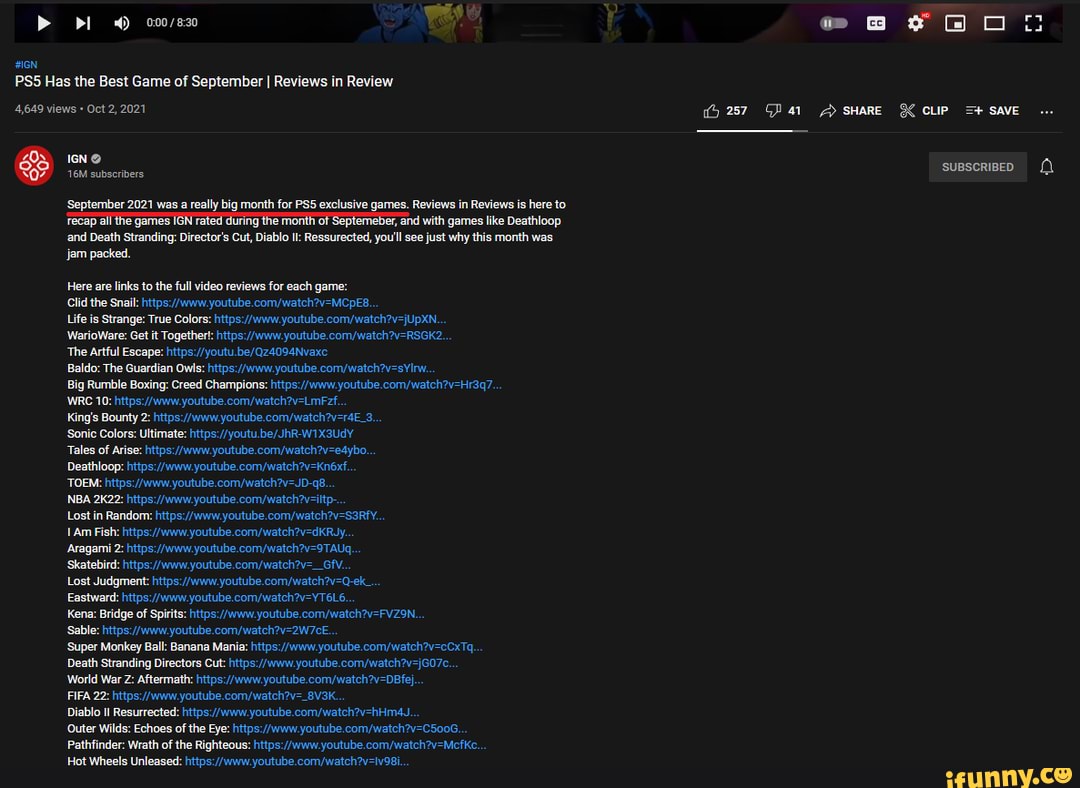The height and width of the screenshot is (788, 1080).
Task: Open the #IGN hashtag link
Action: (26, 65)
